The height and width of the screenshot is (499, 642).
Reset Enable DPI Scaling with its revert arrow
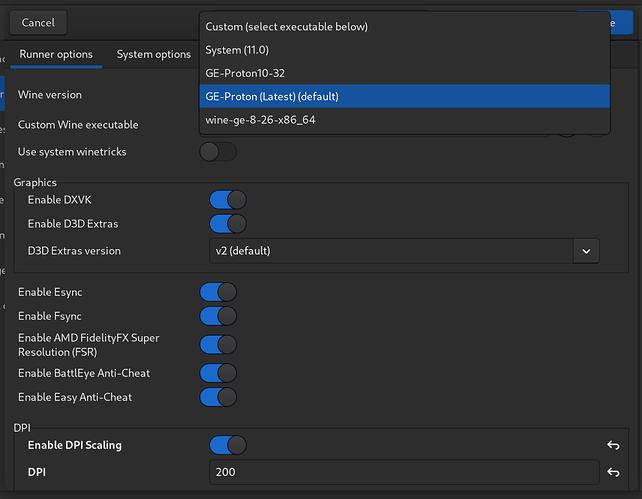coord(614,445)
